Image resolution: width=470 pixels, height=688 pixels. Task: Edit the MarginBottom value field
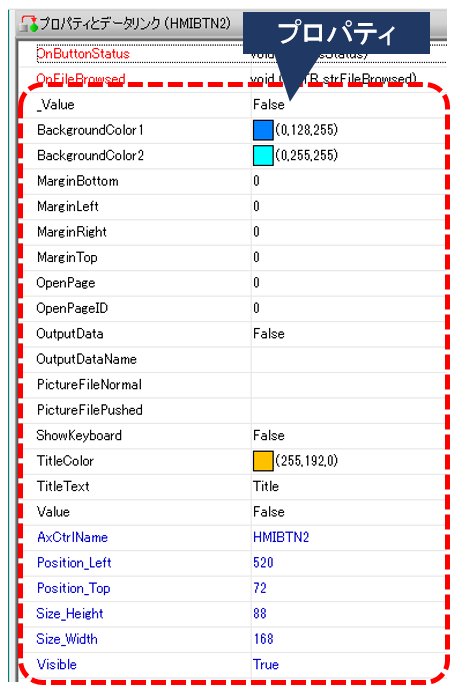(349, 181)
